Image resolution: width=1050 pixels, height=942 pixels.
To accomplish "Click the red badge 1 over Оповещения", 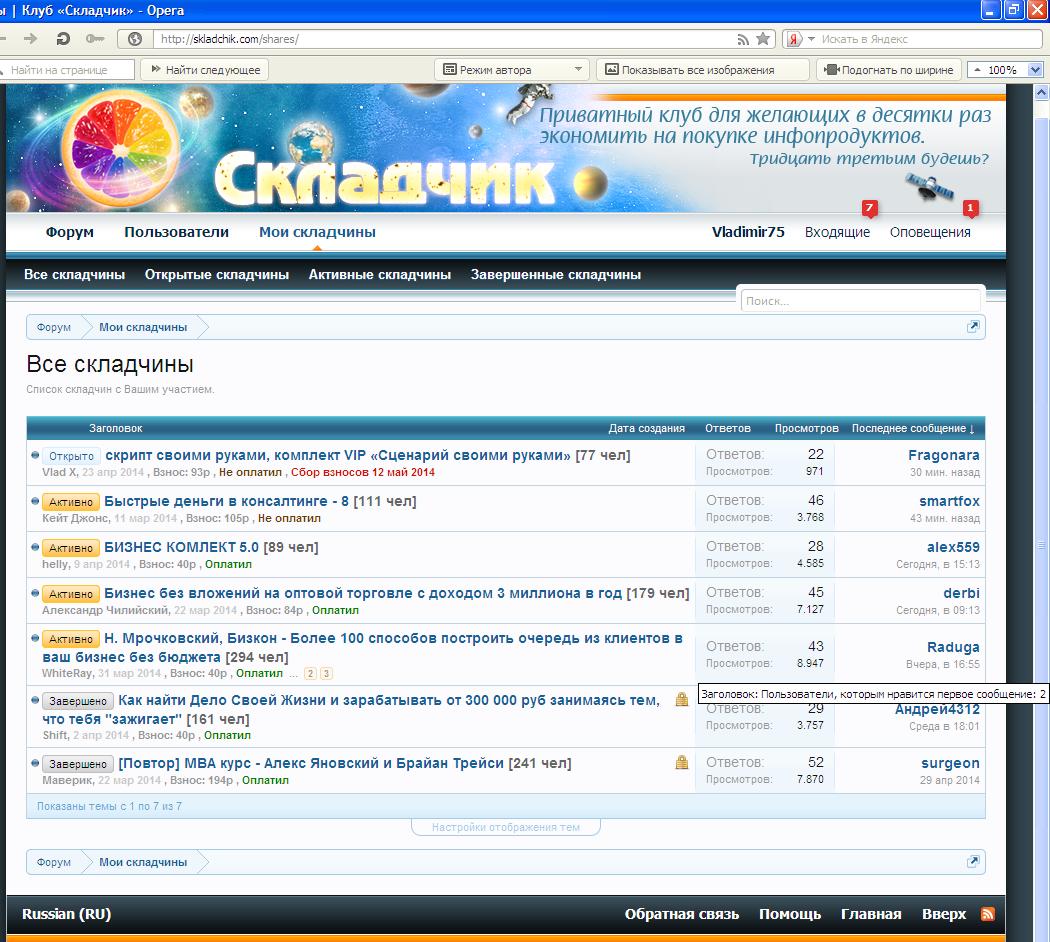I will (x=970, y=208).
